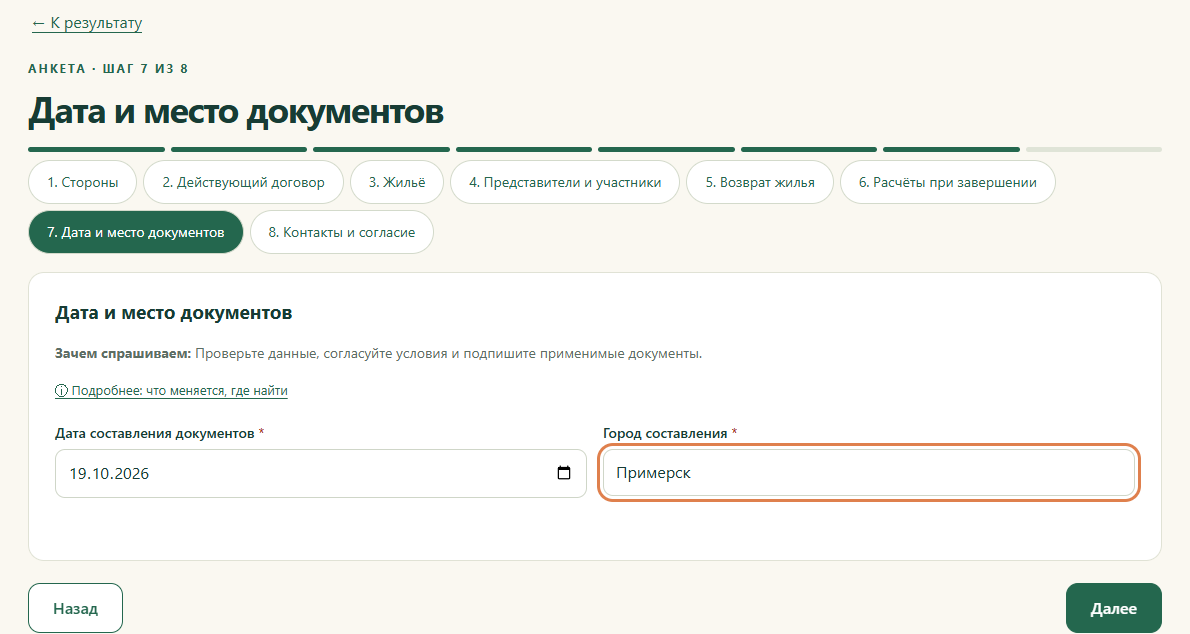Open the calendar picker icon in date field
The image size is (1190, 634).
564,473
